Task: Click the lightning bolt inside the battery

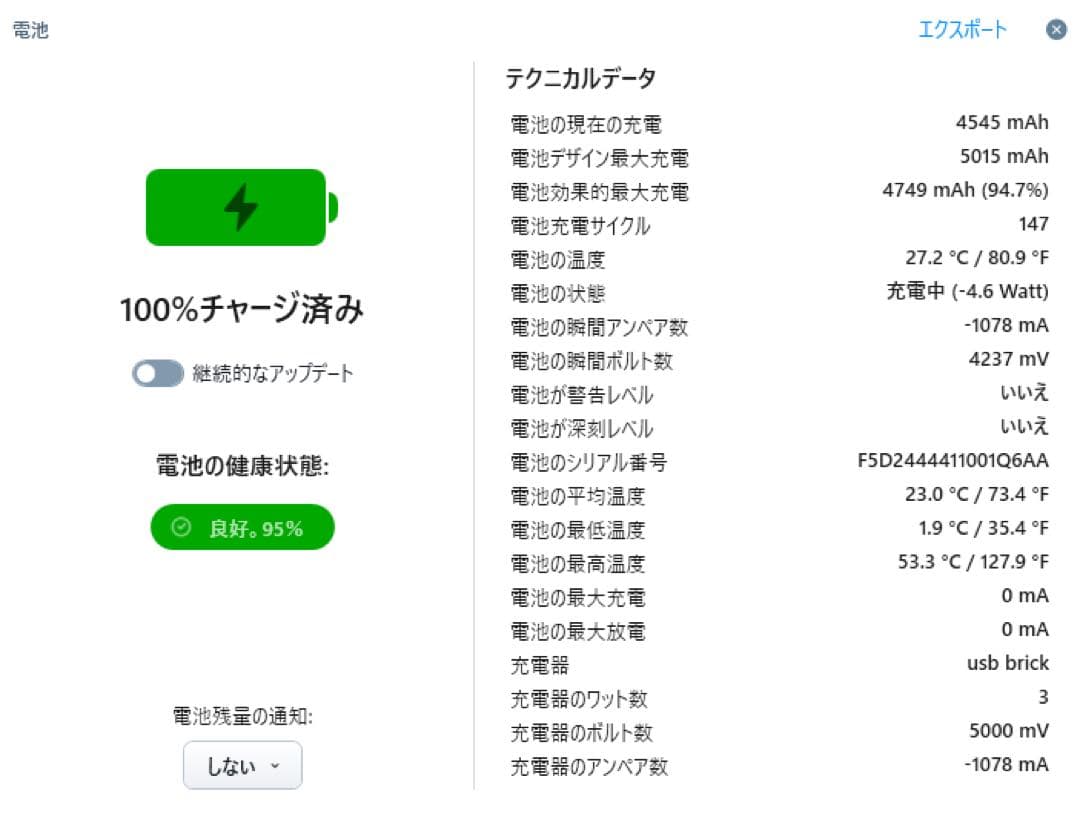Action: tap(240, 207)
